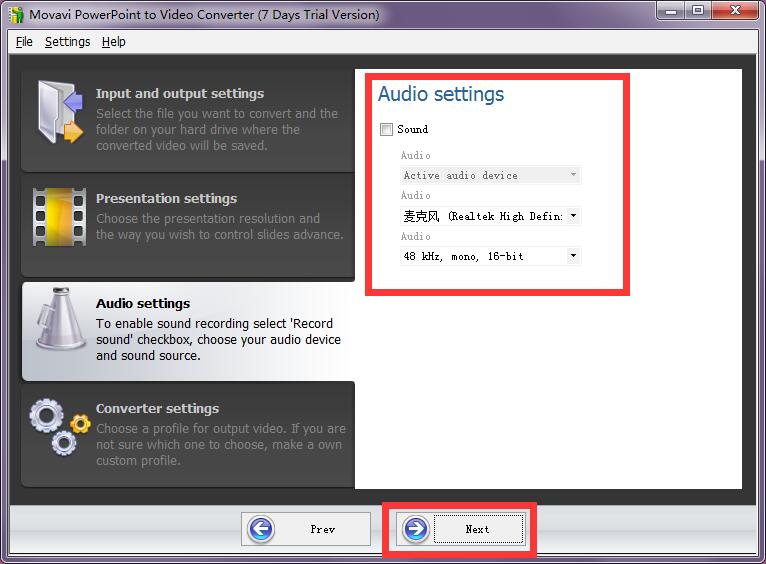
Task: Click the blue right arrow Next icon
Action: (416, 529)
